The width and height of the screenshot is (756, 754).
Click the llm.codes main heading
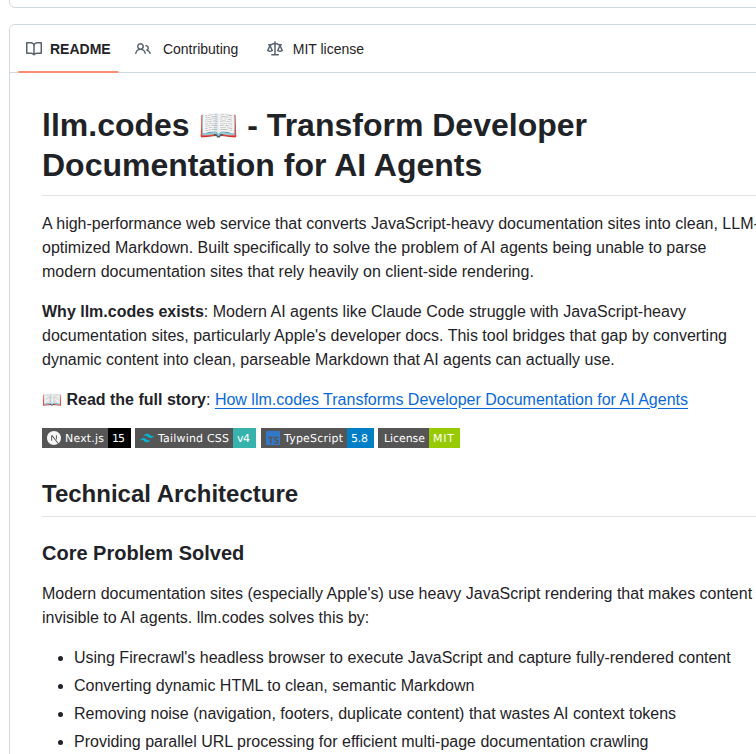point(314,145)
